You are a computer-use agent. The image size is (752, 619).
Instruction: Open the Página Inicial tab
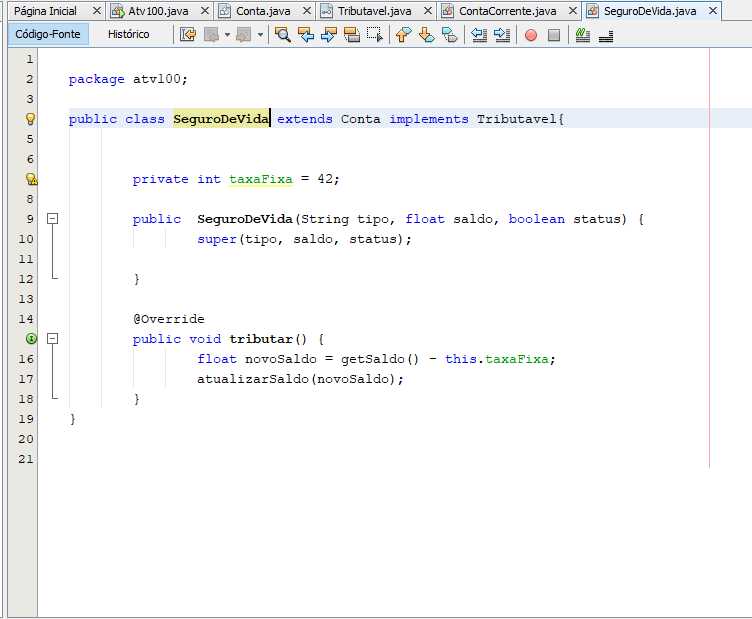[45, 11]
